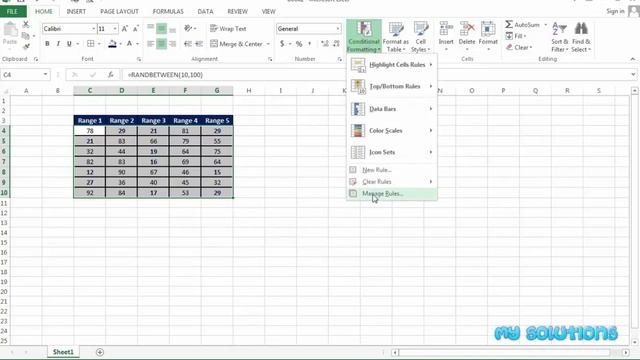This screenshot has height=360, width=640.
Task: Switch to the FORMULAS tab
Action: coord(168,11)
